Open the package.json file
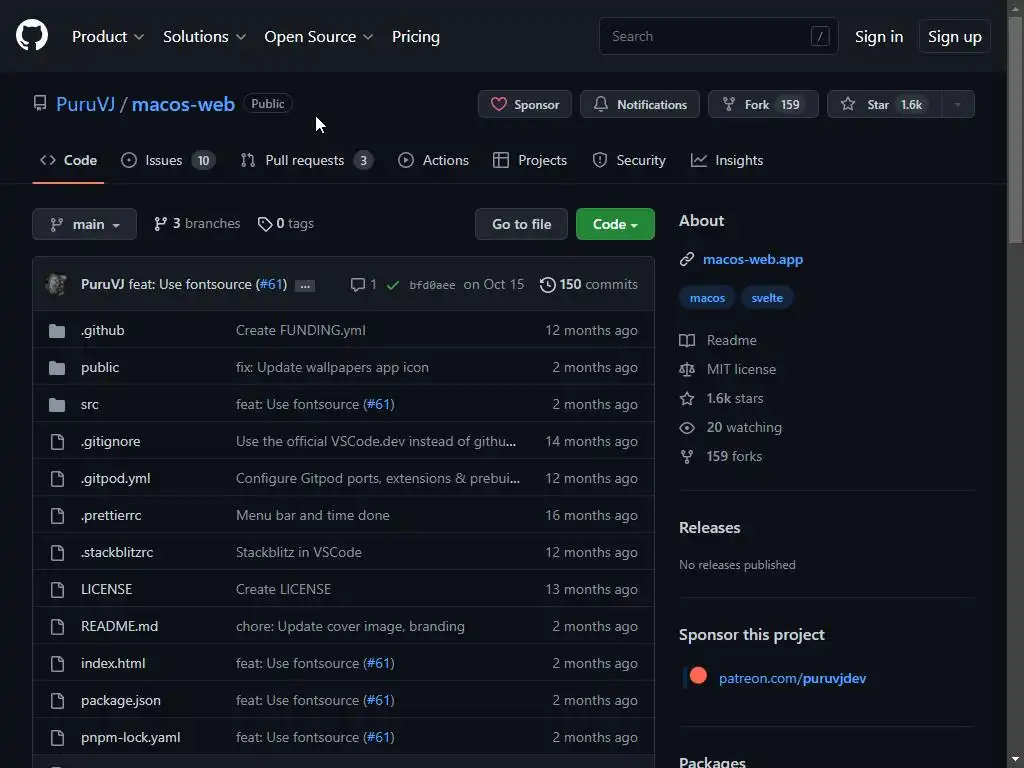The height and width of the screenshot is (768, 1024). pos(121,701)
